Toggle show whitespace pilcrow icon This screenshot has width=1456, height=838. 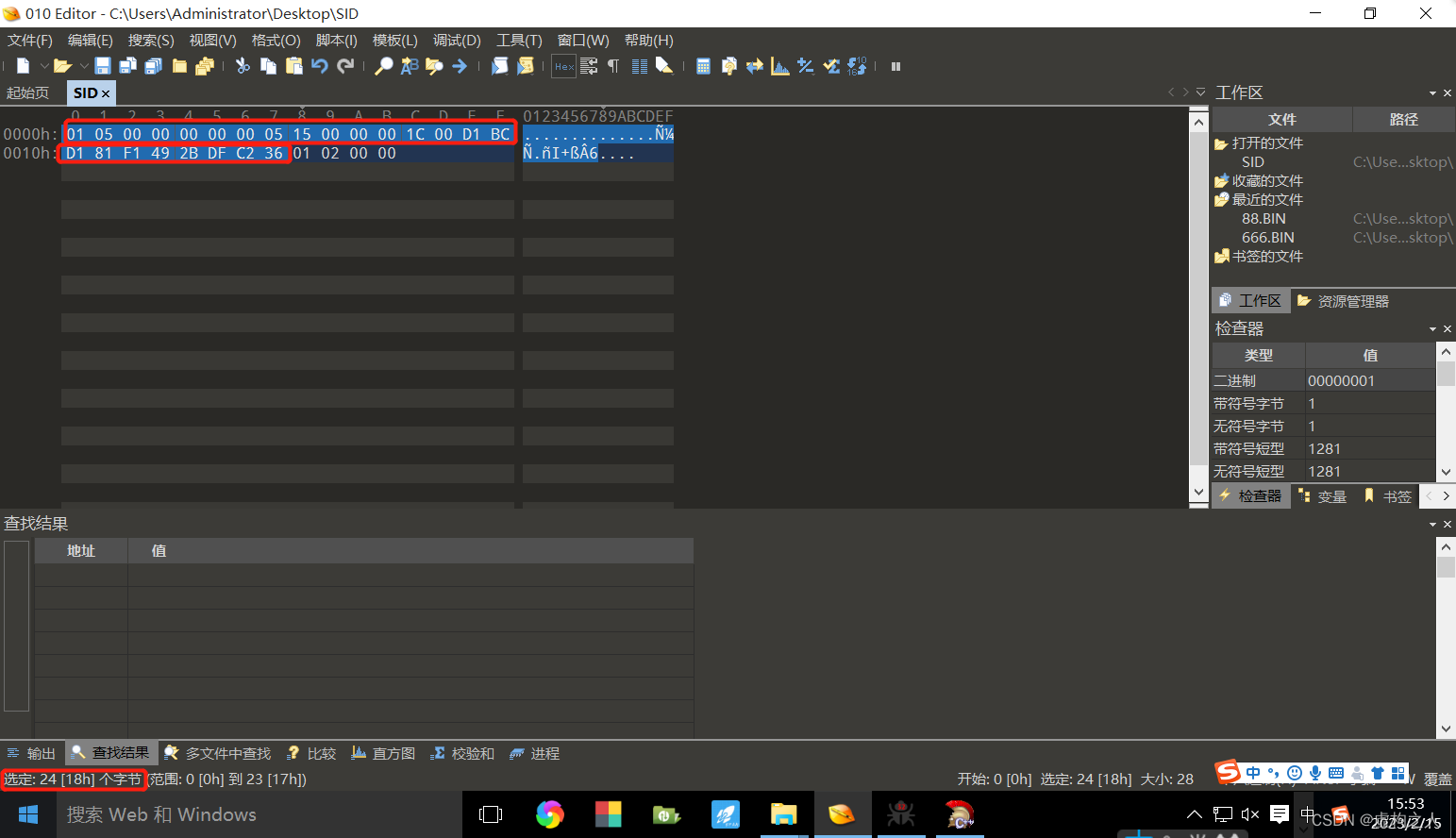[x=613, y=66]
